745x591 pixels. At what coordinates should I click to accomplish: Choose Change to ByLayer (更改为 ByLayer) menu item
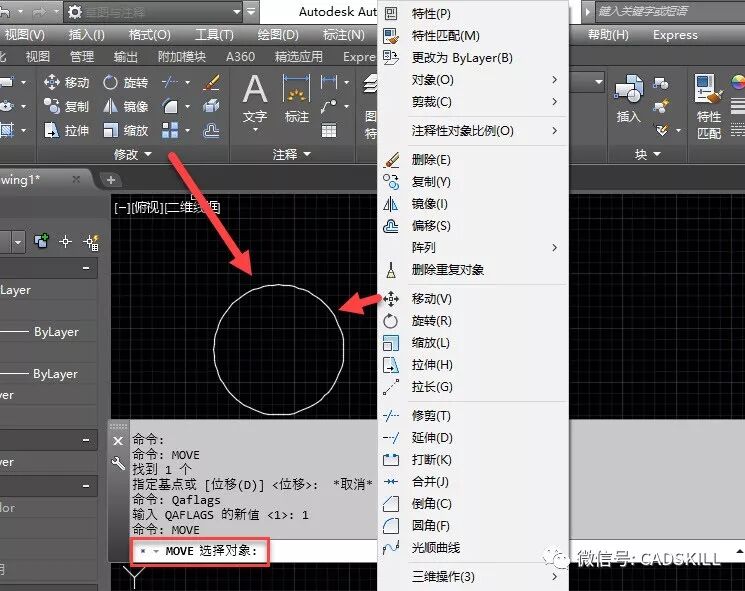(473, 57)
